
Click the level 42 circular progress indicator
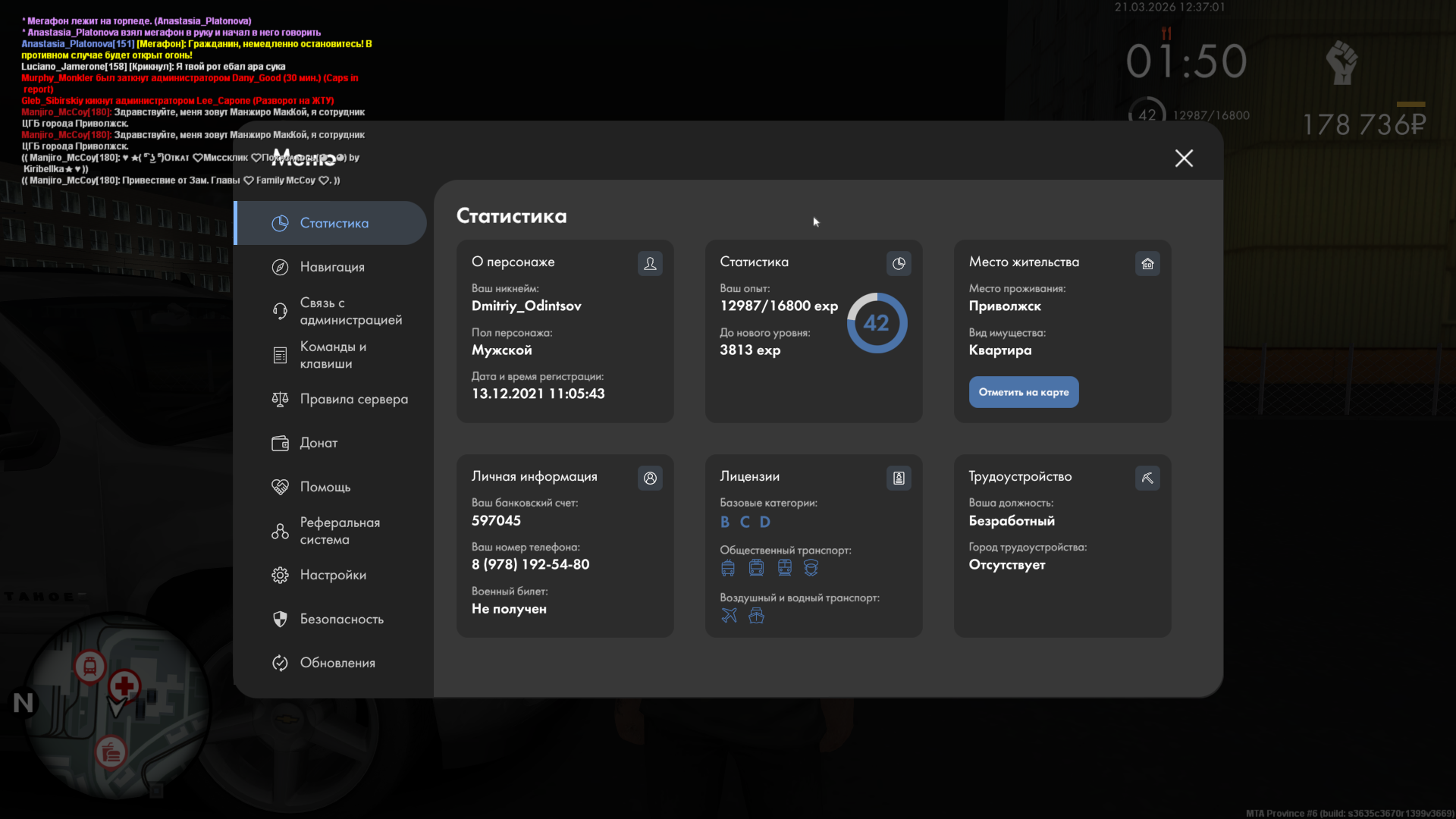877,323
